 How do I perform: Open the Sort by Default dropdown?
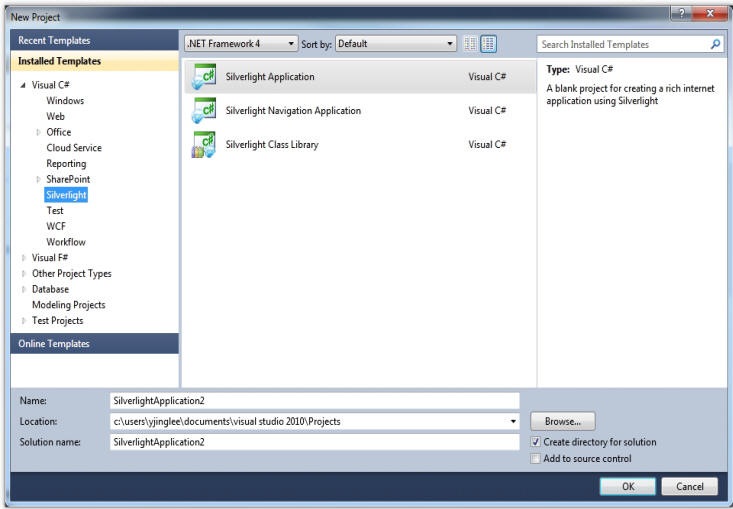click(x=396, y=44)
